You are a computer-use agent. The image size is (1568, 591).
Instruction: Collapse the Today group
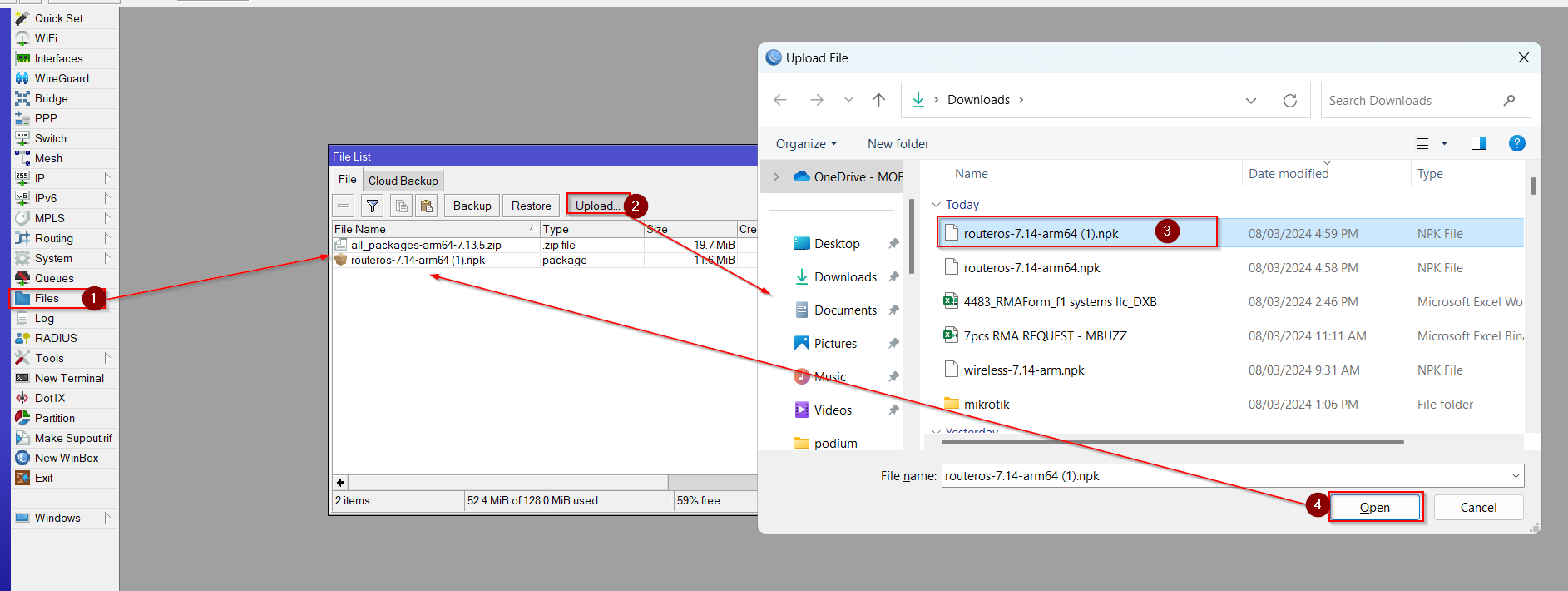coord(936,205)
